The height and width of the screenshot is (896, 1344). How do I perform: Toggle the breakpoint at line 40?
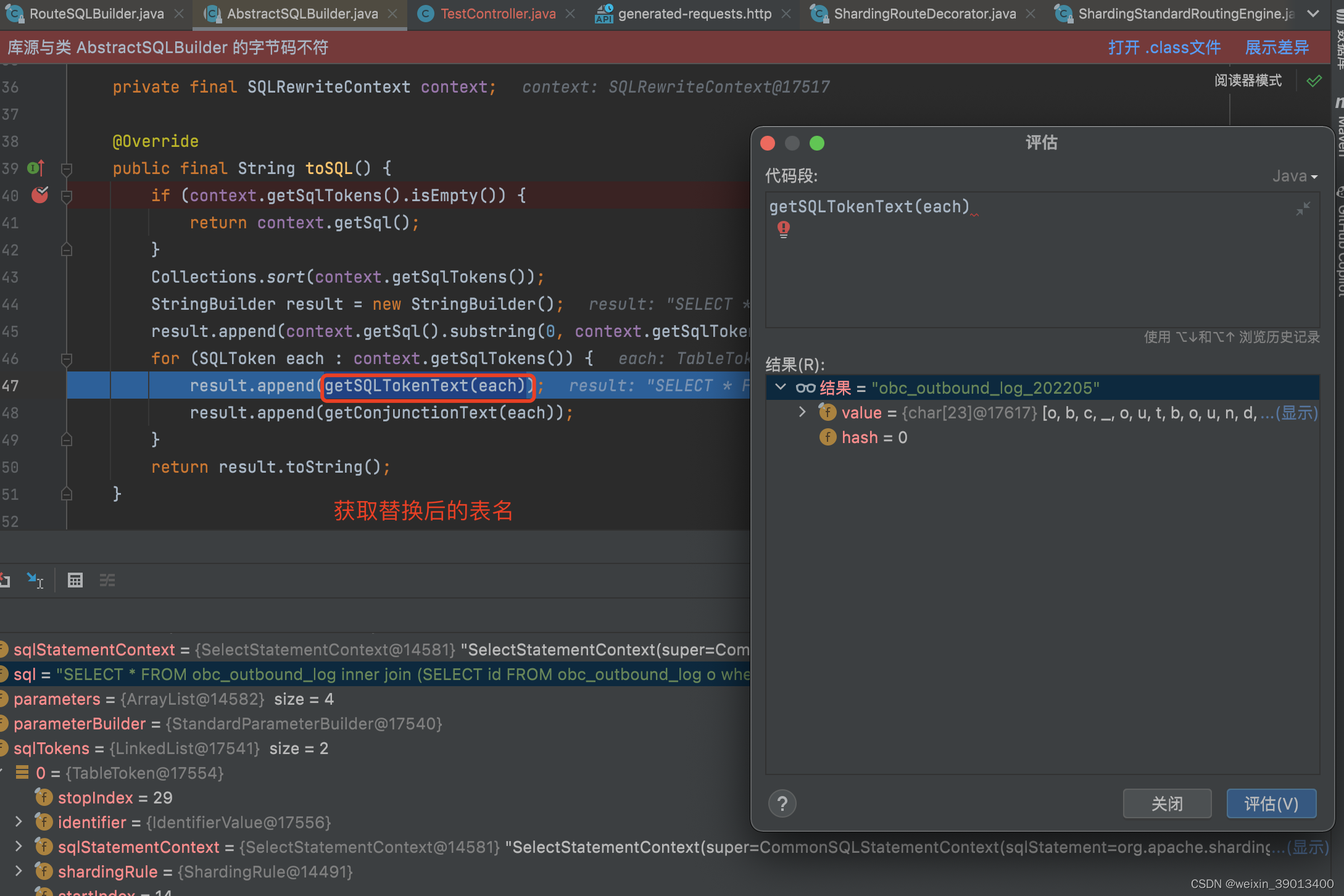[x=40, y=195]
